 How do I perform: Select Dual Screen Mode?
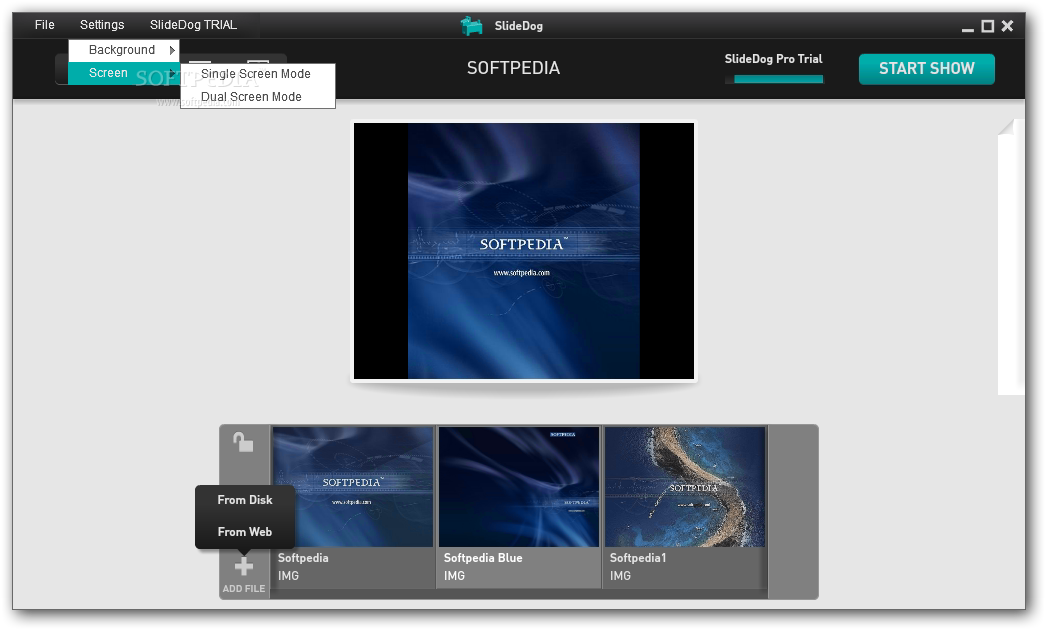point(251,97)
